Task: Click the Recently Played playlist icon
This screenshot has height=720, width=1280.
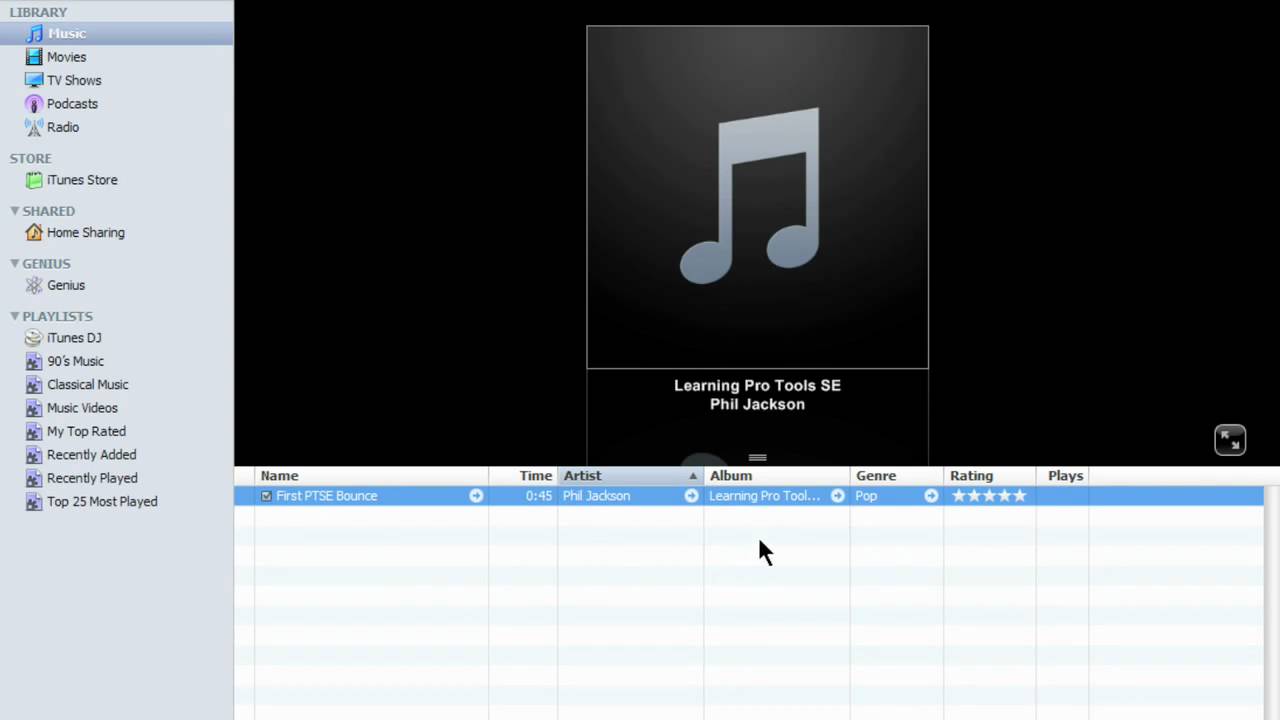Action: [x=34, y=478]
